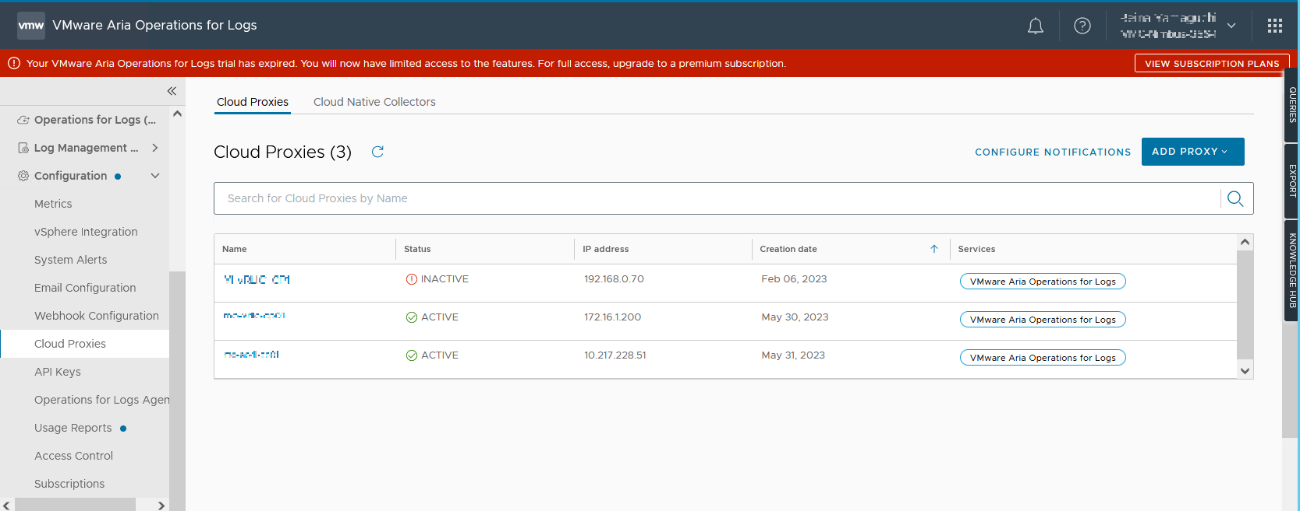This screenshot has width=1300, height=511.
Task: Click the Configuration gear icon
Action: click(x=23, y=176)
